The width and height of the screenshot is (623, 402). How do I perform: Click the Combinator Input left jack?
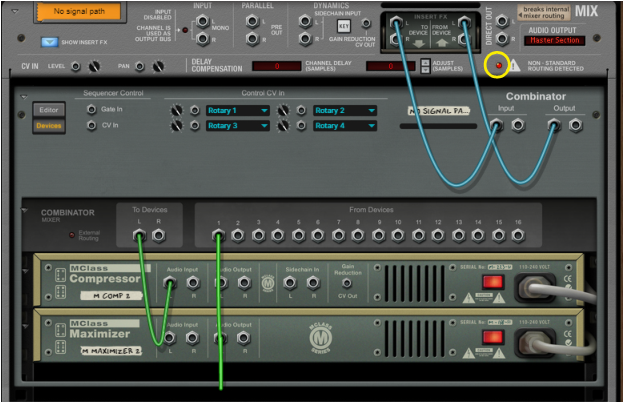click(x=496, y=126)
